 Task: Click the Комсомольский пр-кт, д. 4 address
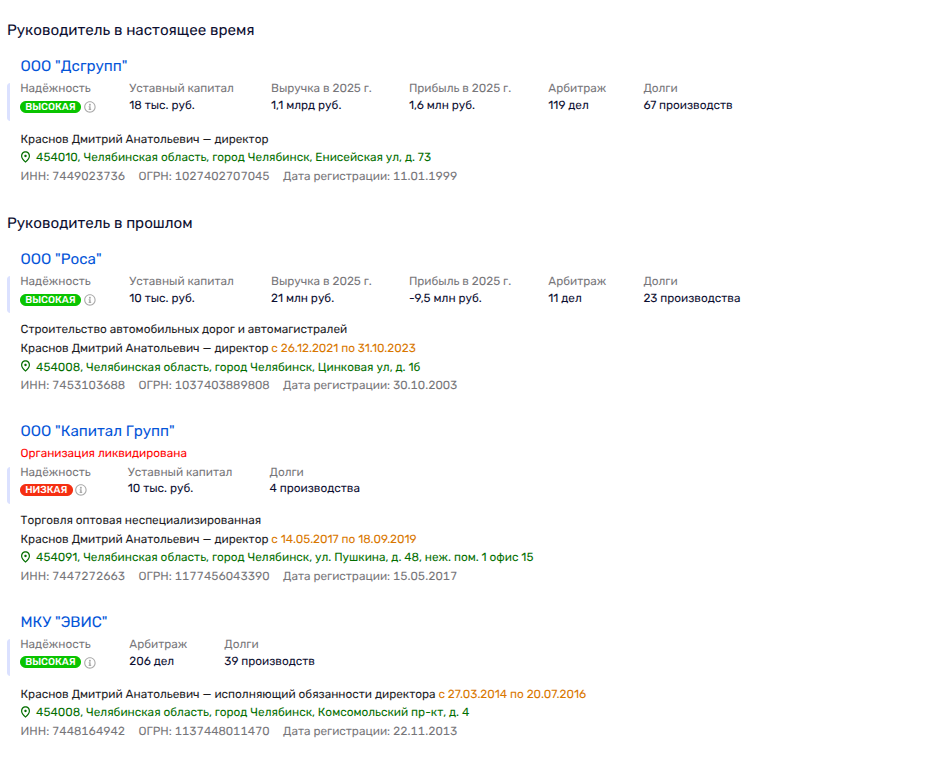[252, 712]
